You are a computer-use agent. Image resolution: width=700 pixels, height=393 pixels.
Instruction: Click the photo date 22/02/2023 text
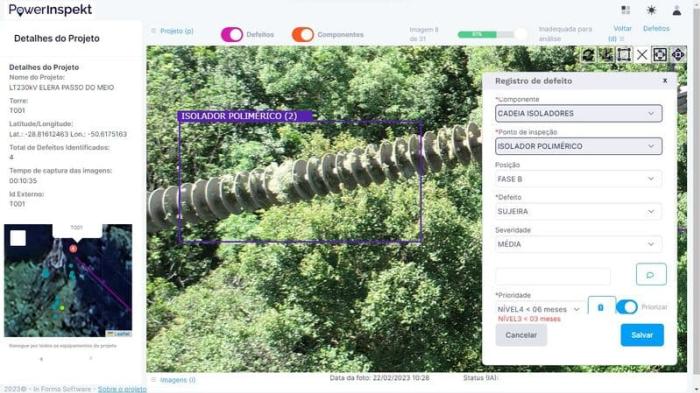379,378
